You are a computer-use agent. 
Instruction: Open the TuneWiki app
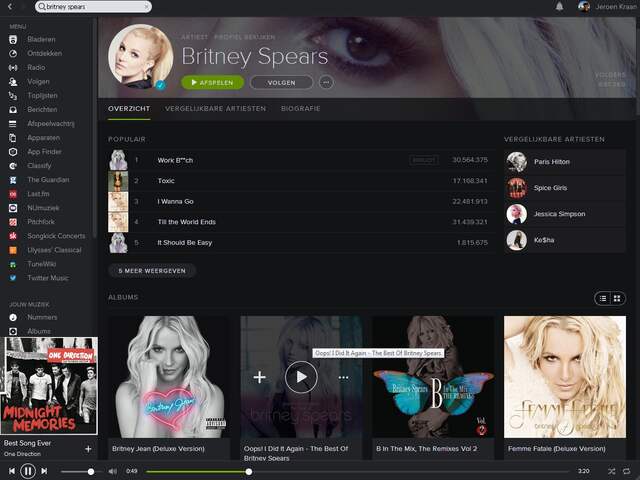tap(41, 264)
